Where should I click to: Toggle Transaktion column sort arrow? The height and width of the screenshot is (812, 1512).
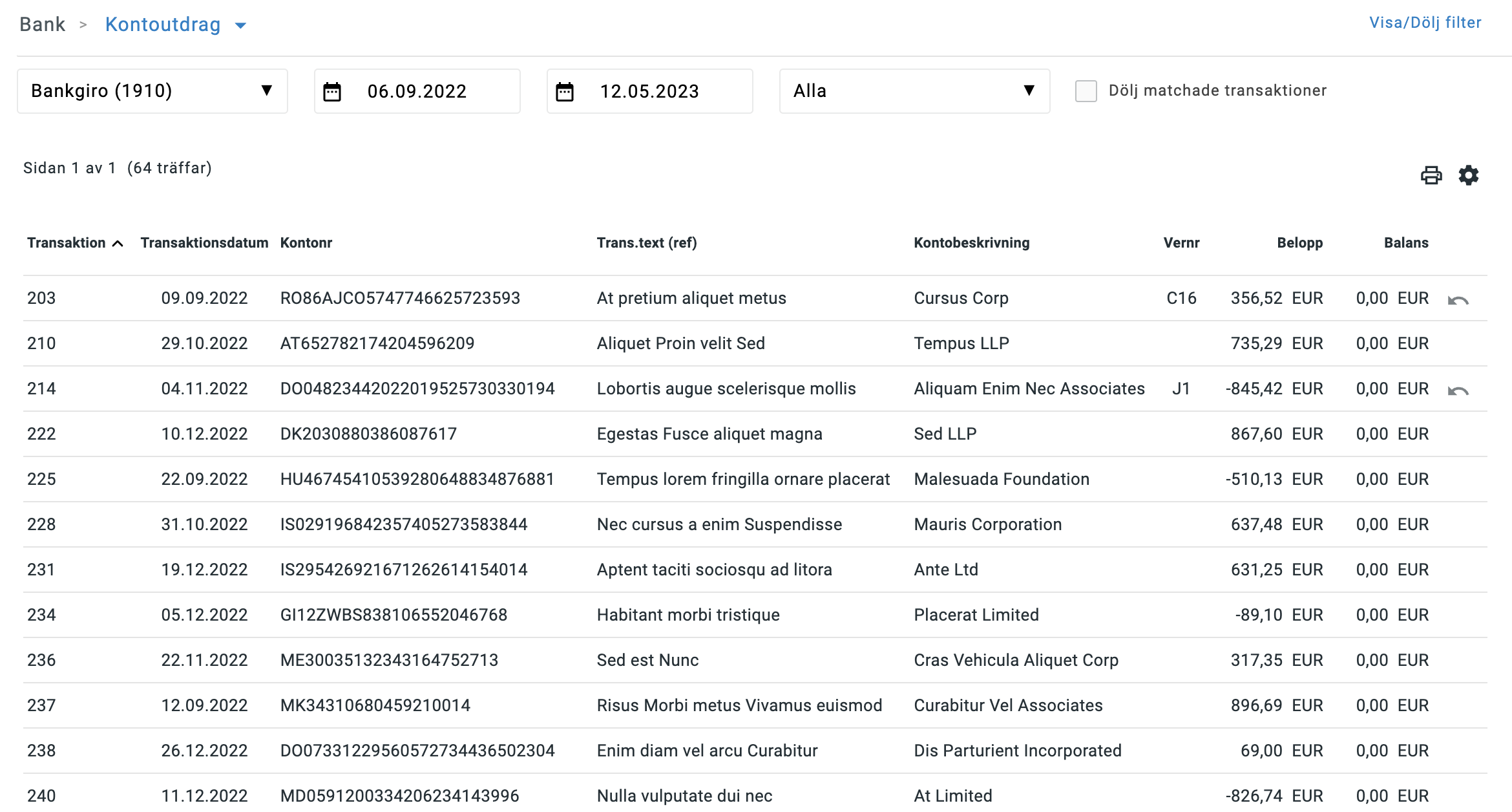[x=118, y=244]
